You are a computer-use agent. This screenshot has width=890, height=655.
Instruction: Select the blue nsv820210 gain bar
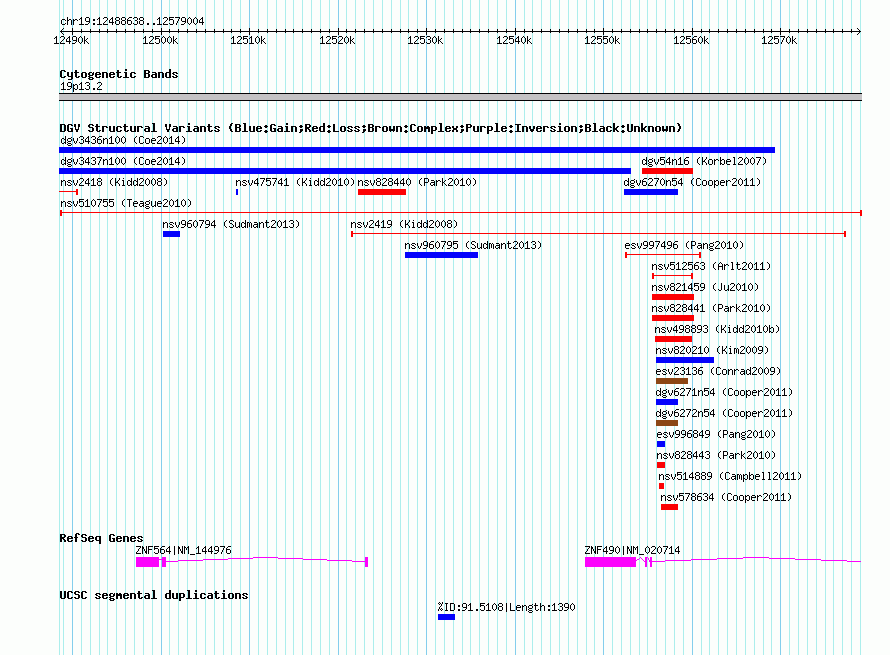685,360
